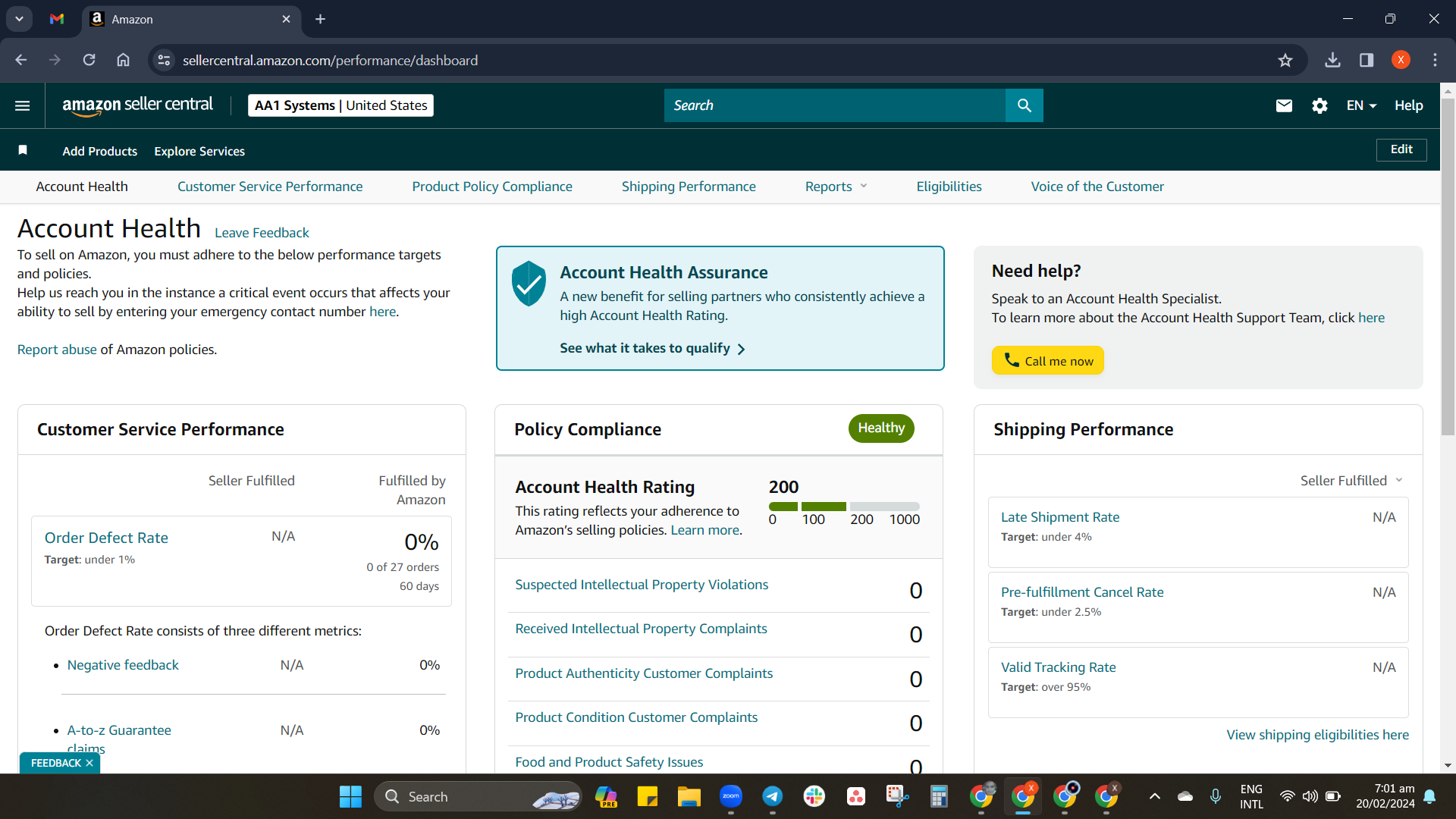Image resolution: width=1456 pixels, height=819 pixels.
Task: Select the Account Health tab
Action: pos(82,187)
